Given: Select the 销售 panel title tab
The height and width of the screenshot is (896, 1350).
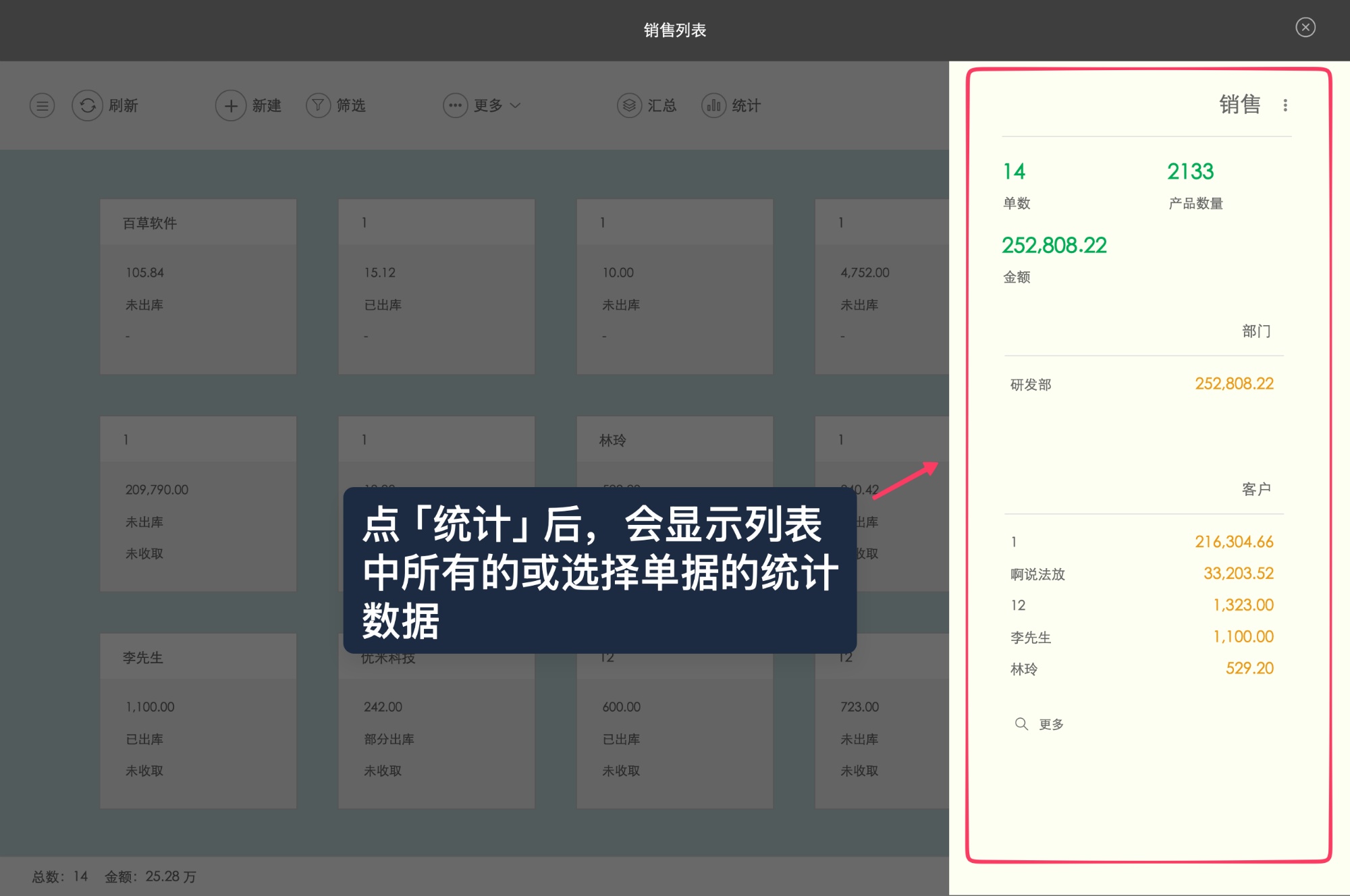Looking at the screenshot, I should coord(1241,105).
